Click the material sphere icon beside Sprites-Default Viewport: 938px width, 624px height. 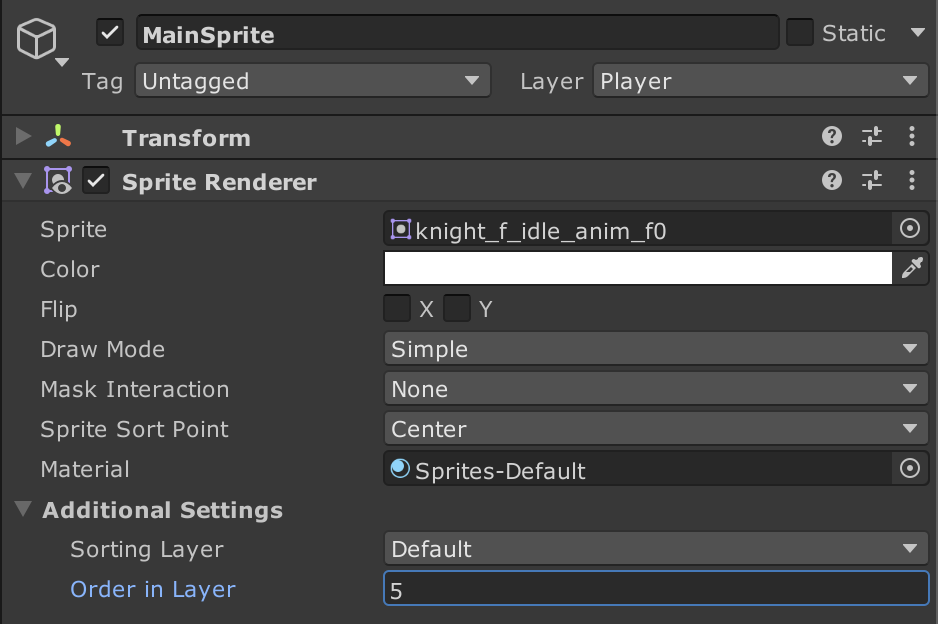400,468
